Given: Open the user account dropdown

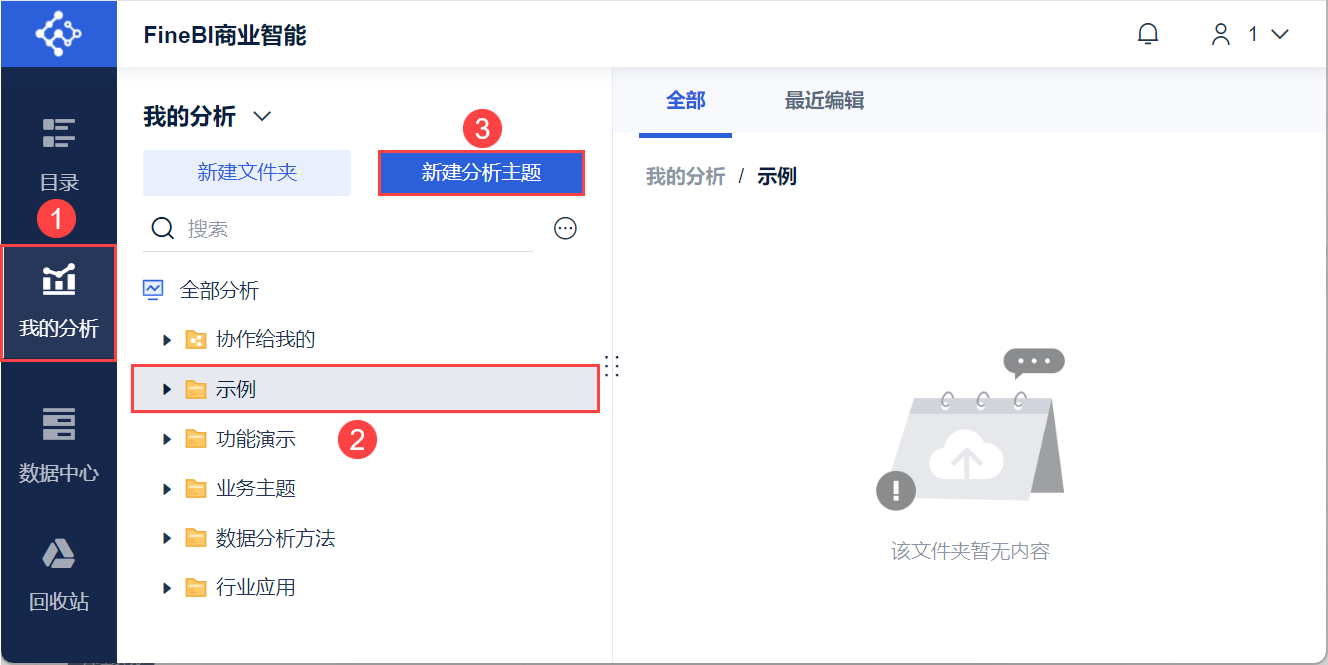Looking at the screenshot, I should click(1250, 34).
